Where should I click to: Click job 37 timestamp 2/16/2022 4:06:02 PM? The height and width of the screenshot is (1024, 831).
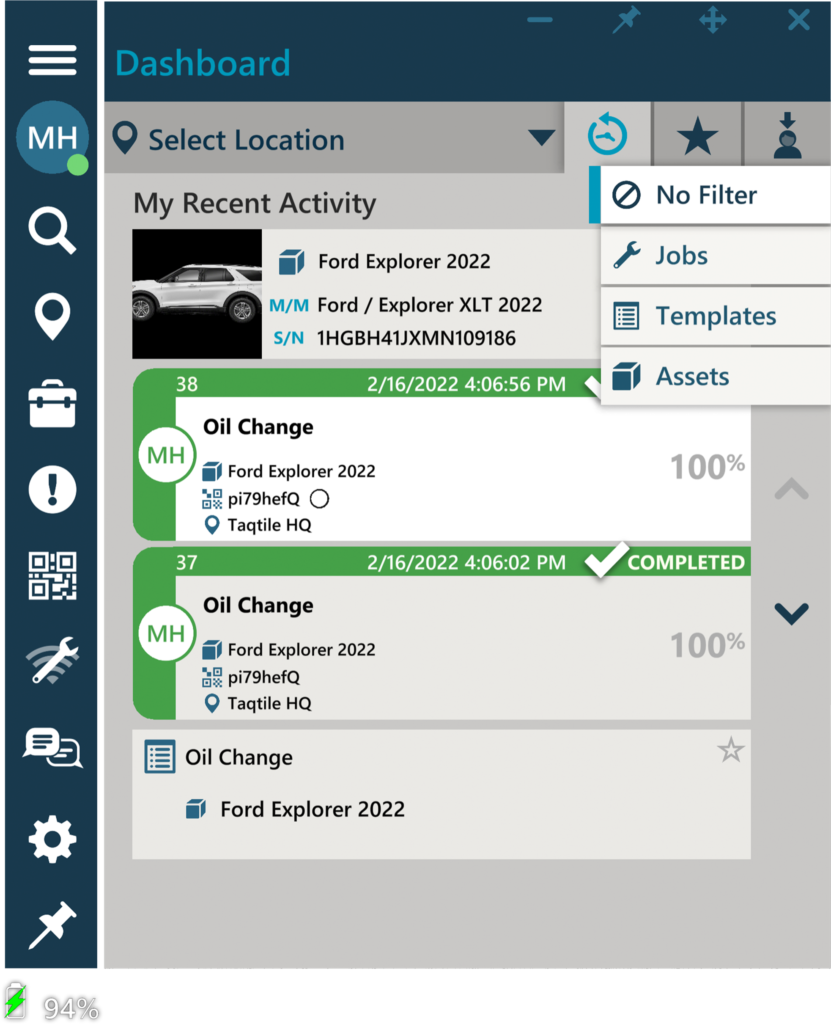pos(466,562)
